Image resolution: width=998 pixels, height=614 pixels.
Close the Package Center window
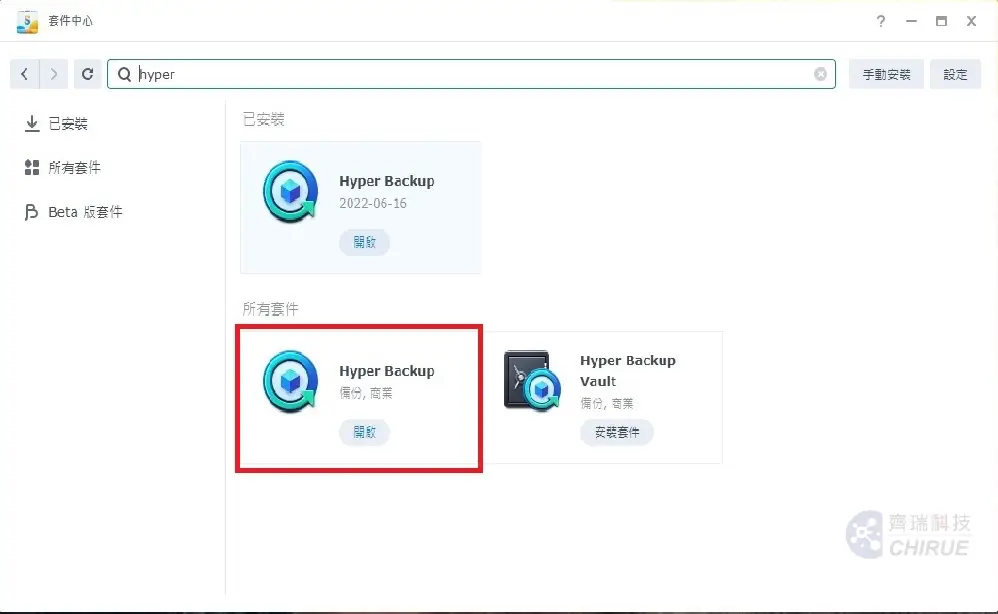click(971, 21)
